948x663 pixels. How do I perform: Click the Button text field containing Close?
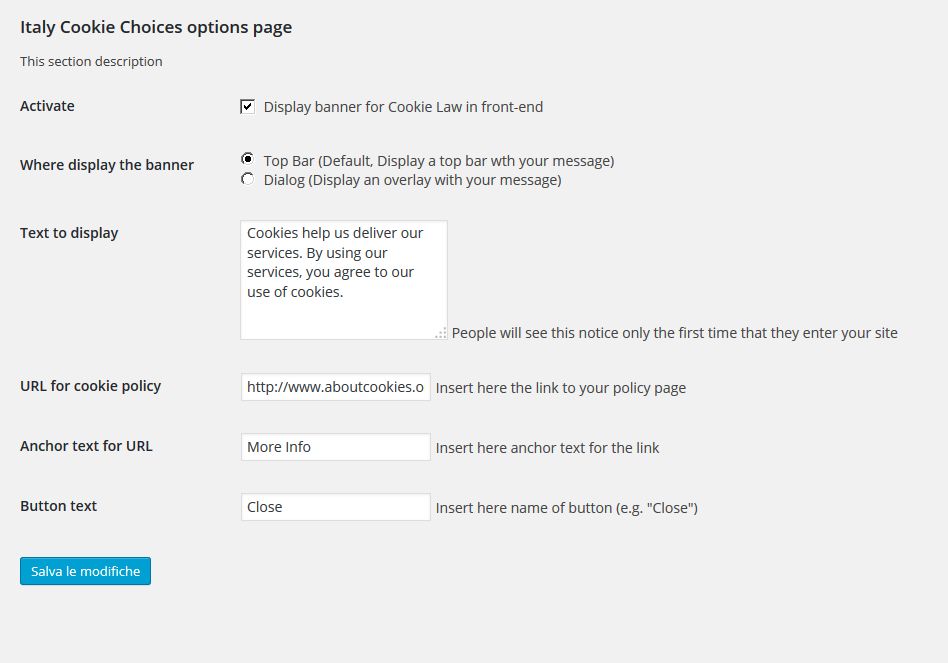[335, 507]
